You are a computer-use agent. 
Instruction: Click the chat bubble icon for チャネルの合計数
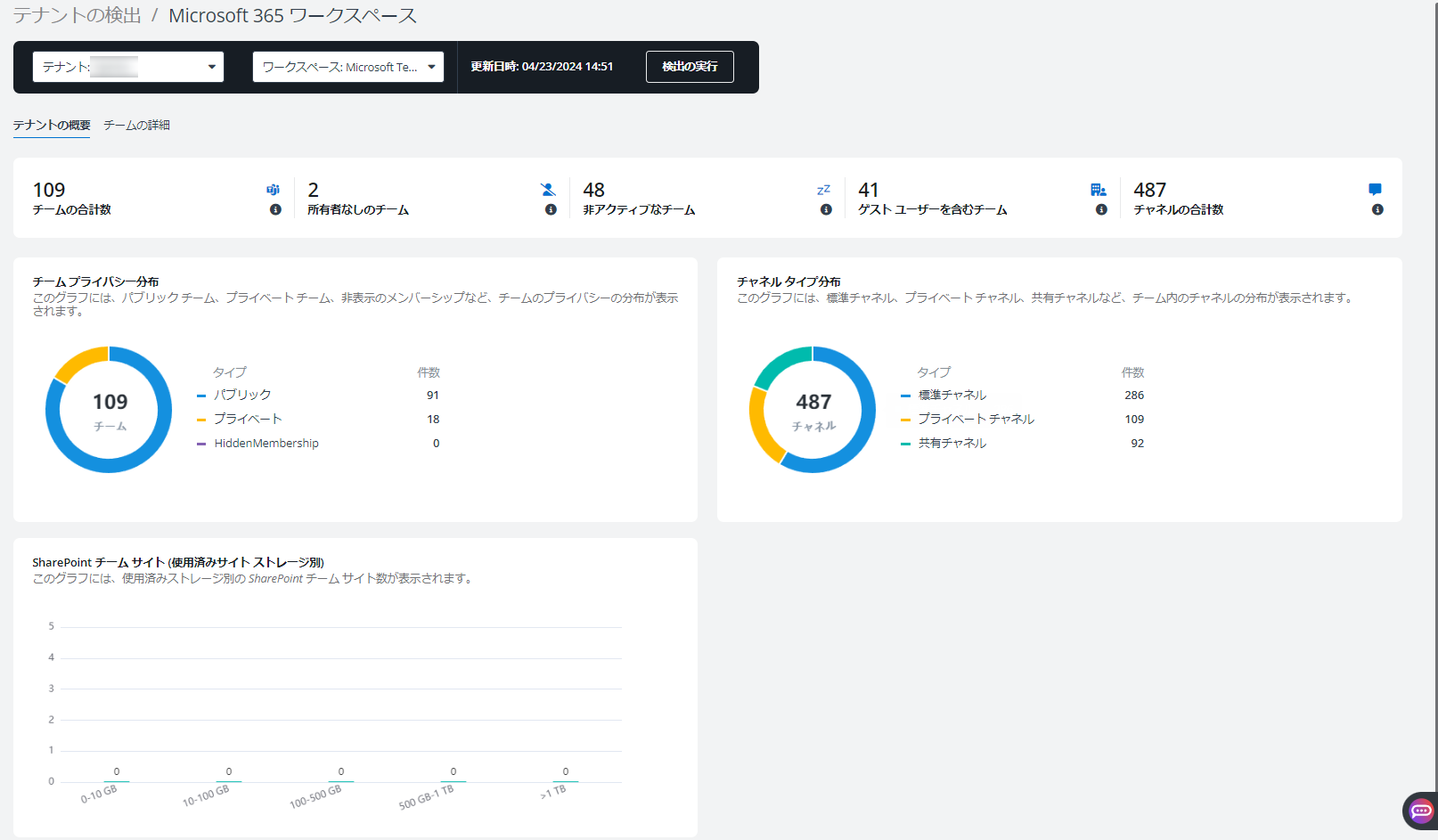(1375, 190)
